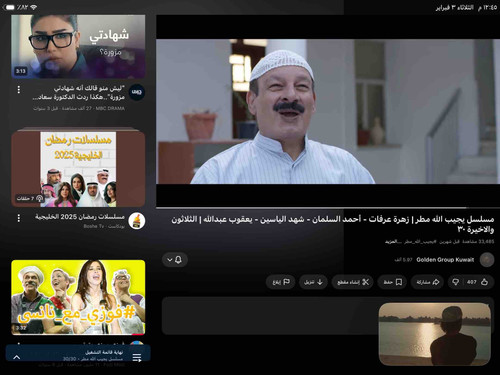The image size is (500, 375).
Task: Open playlist queue icon in bottom bar
Action: pos(137,357)
